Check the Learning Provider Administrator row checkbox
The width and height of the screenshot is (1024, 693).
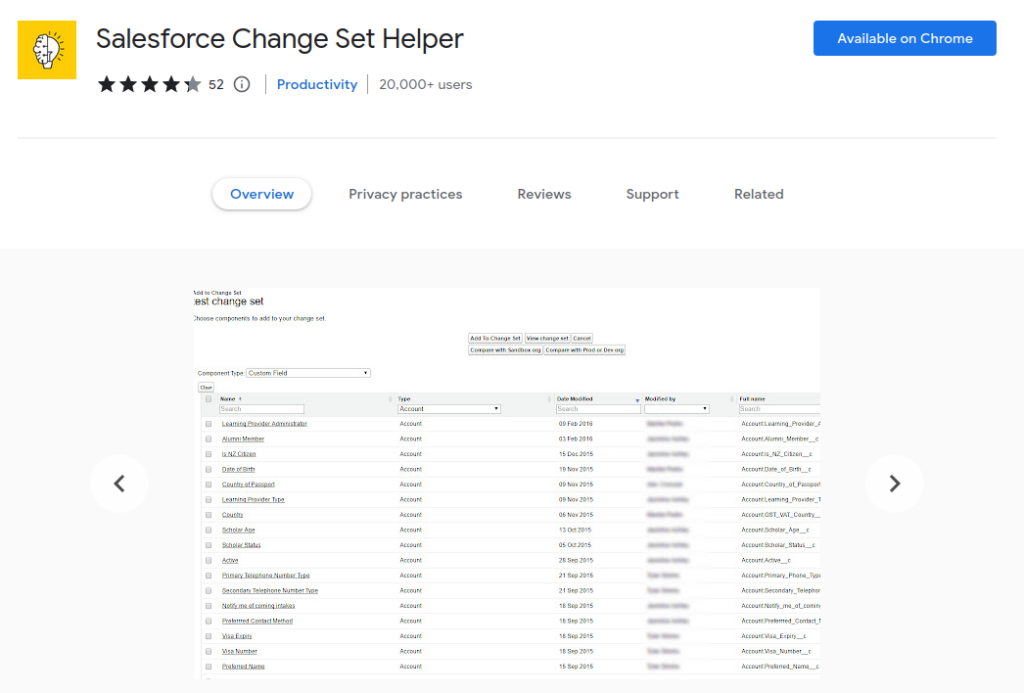click(x=208, y=423)
